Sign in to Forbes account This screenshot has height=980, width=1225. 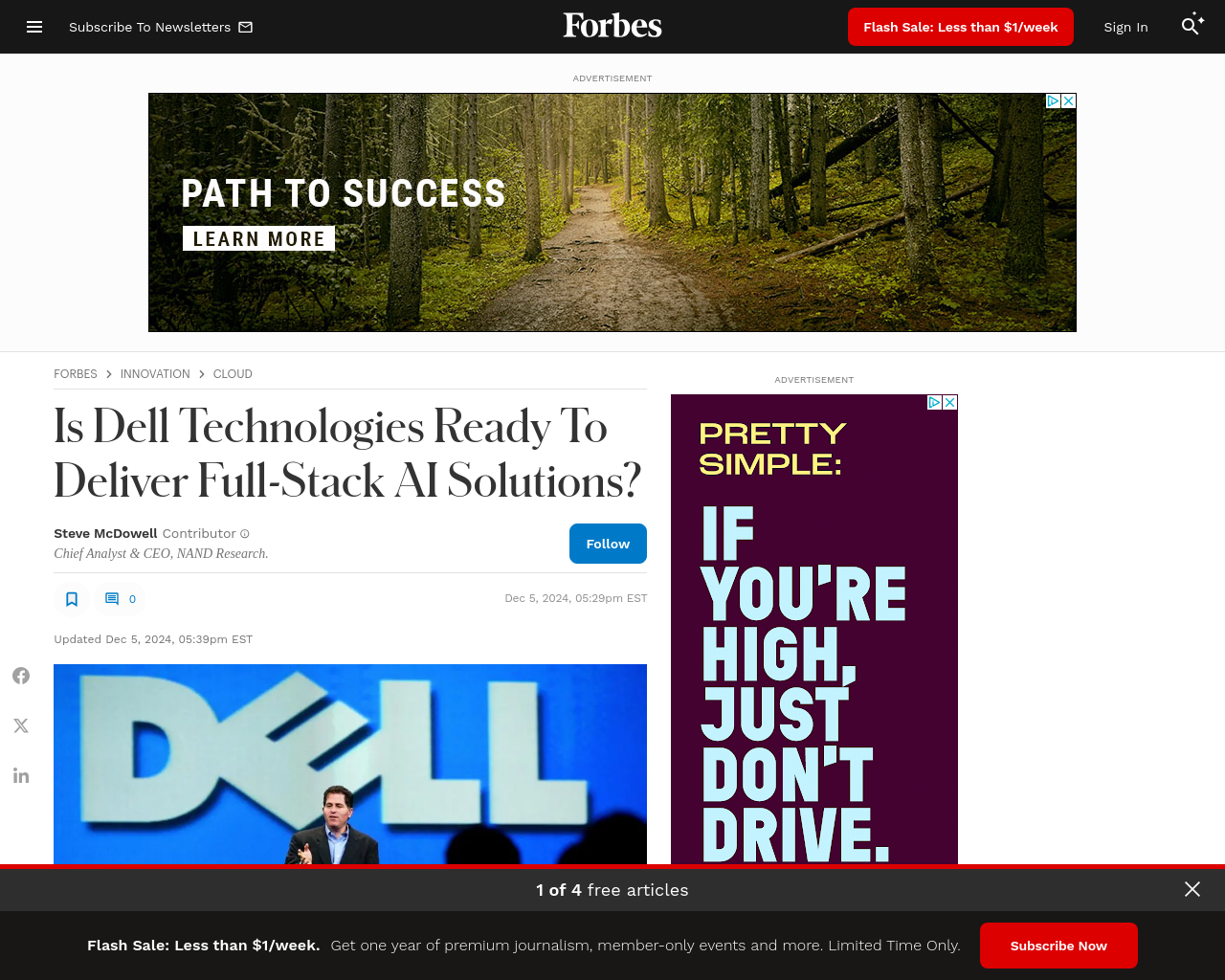[1125, 27]
